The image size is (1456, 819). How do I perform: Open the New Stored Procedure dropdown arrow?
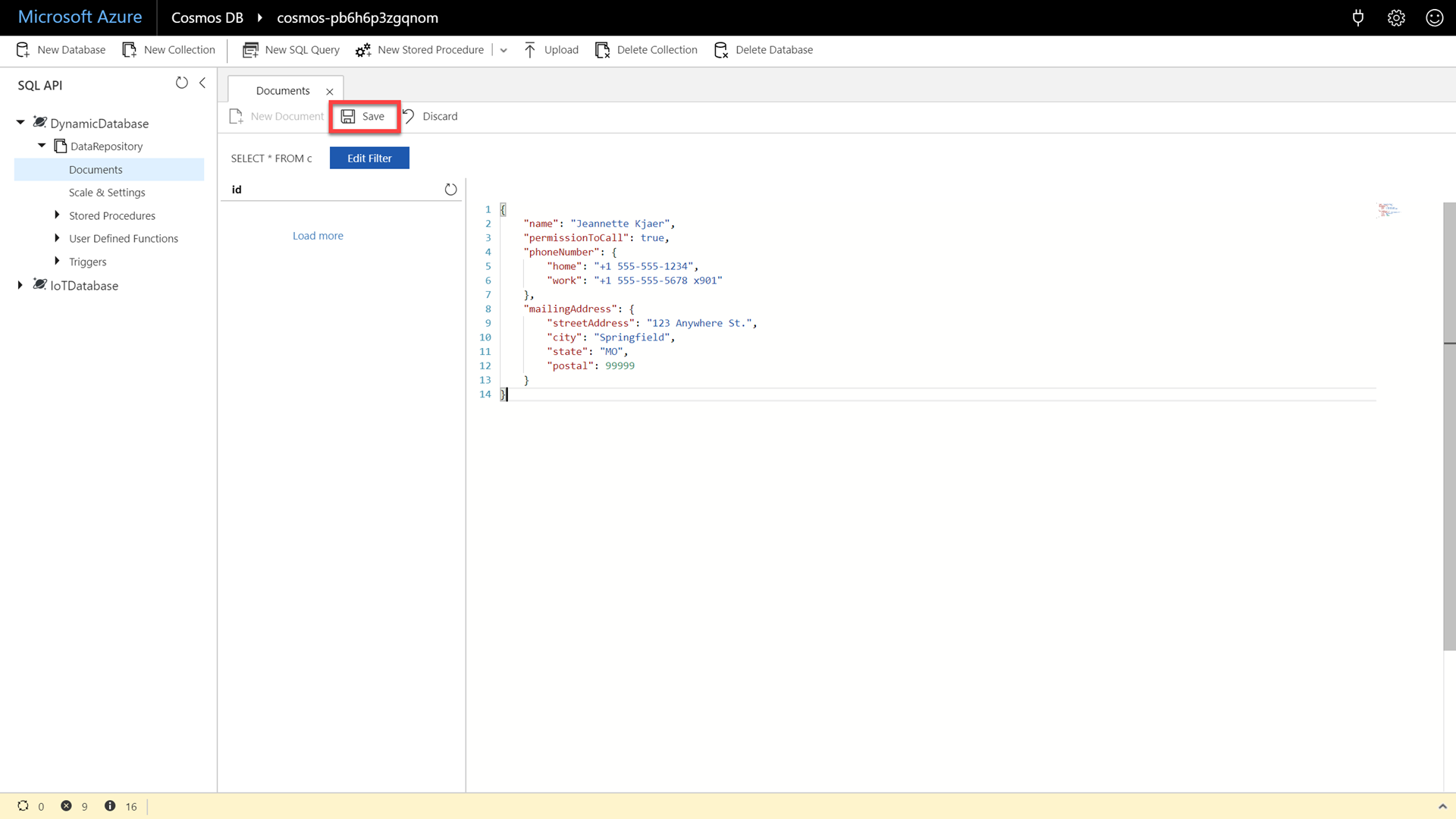tap(504, 50)
